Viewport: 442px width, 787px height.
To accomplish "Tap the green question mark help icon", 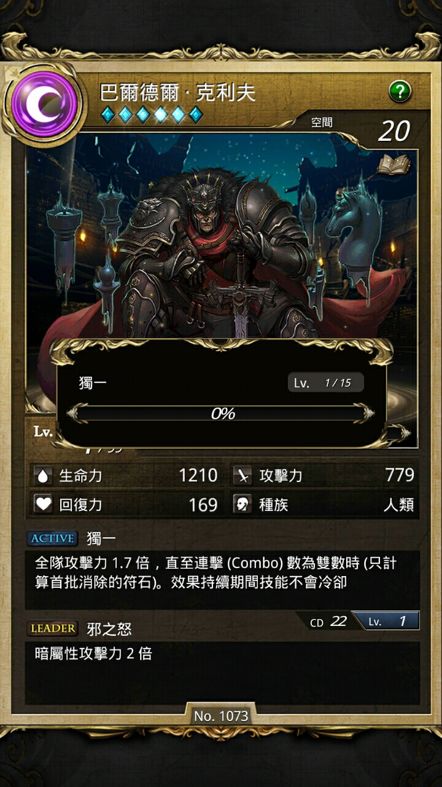I will point(400,91).
